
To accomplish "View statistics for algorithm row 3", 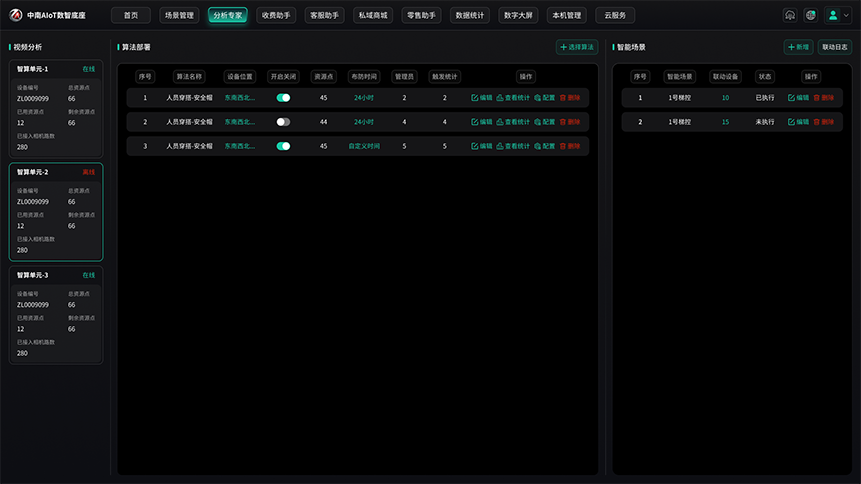I will [x=513, y=146].
